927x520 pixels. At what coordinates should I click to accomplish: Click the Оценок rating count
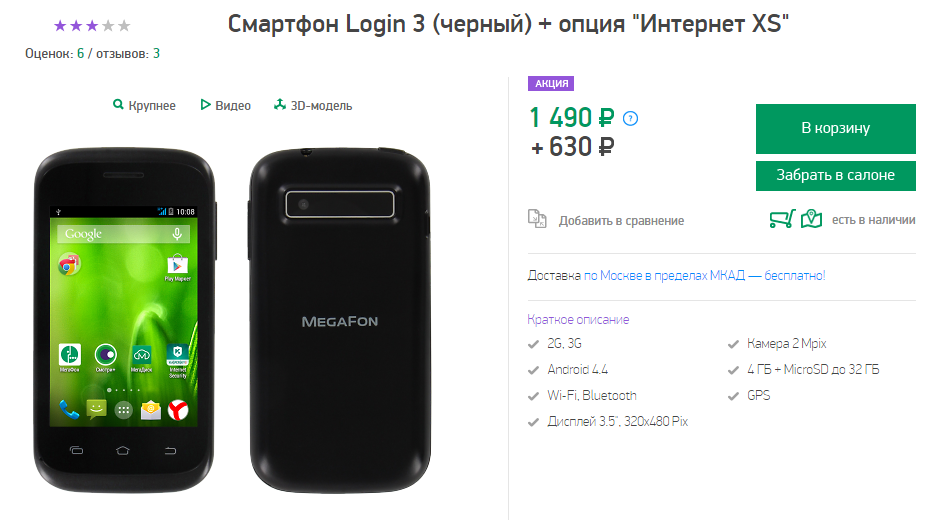[80, 53]
